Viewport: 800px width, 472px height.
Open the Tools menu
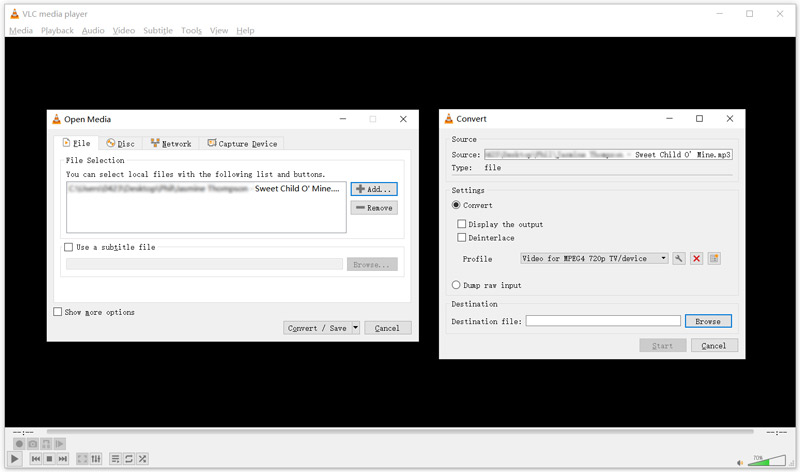(191, 31)
